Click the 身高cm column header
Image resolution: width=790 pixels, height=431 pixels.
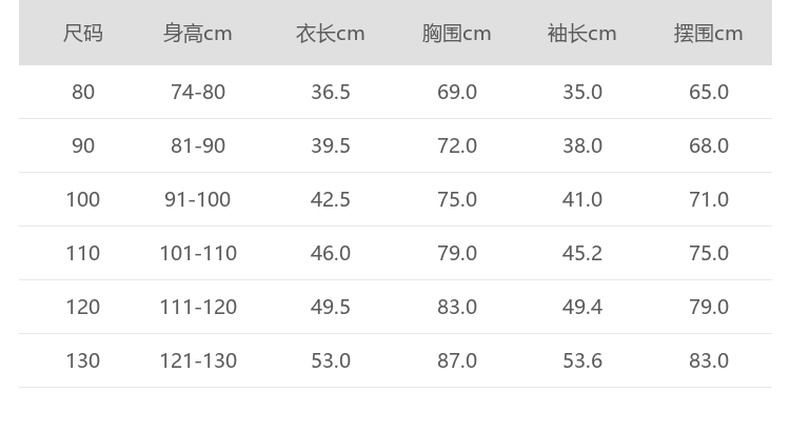click(198, 34)
